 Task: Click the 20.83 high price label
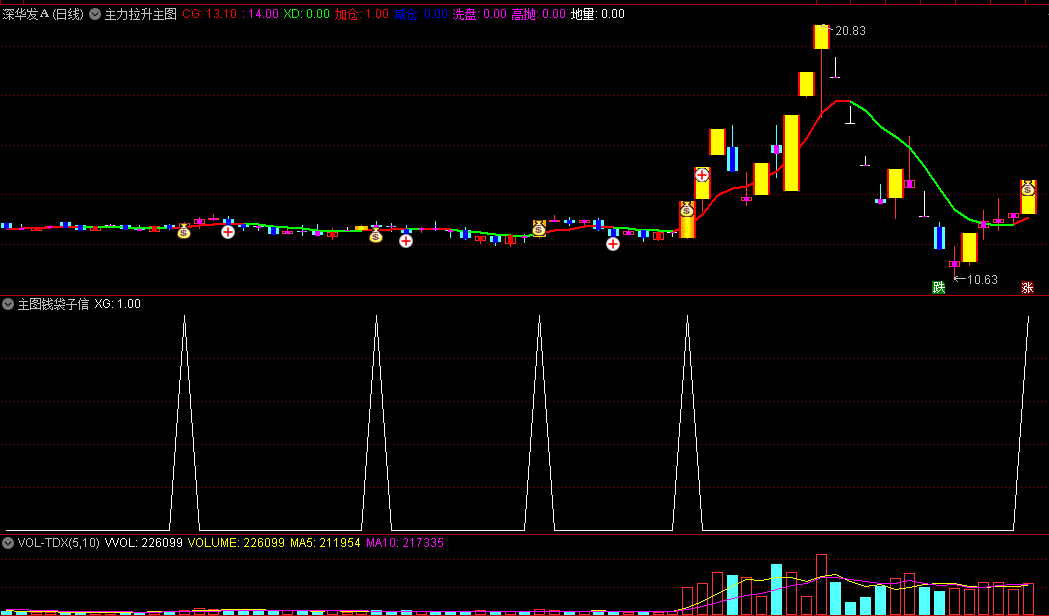(x=850, y=31)
